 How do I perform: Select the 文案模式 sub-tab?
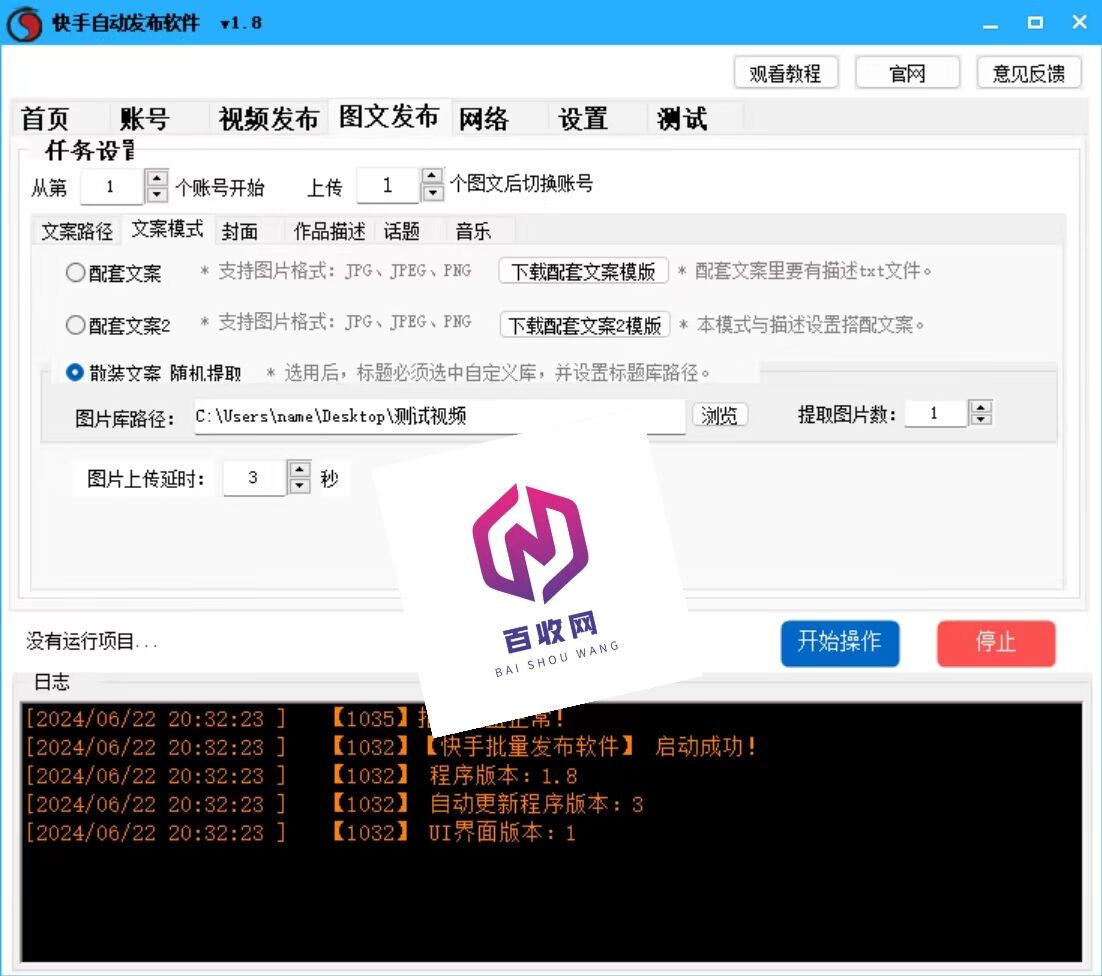(x=167, y=229)
